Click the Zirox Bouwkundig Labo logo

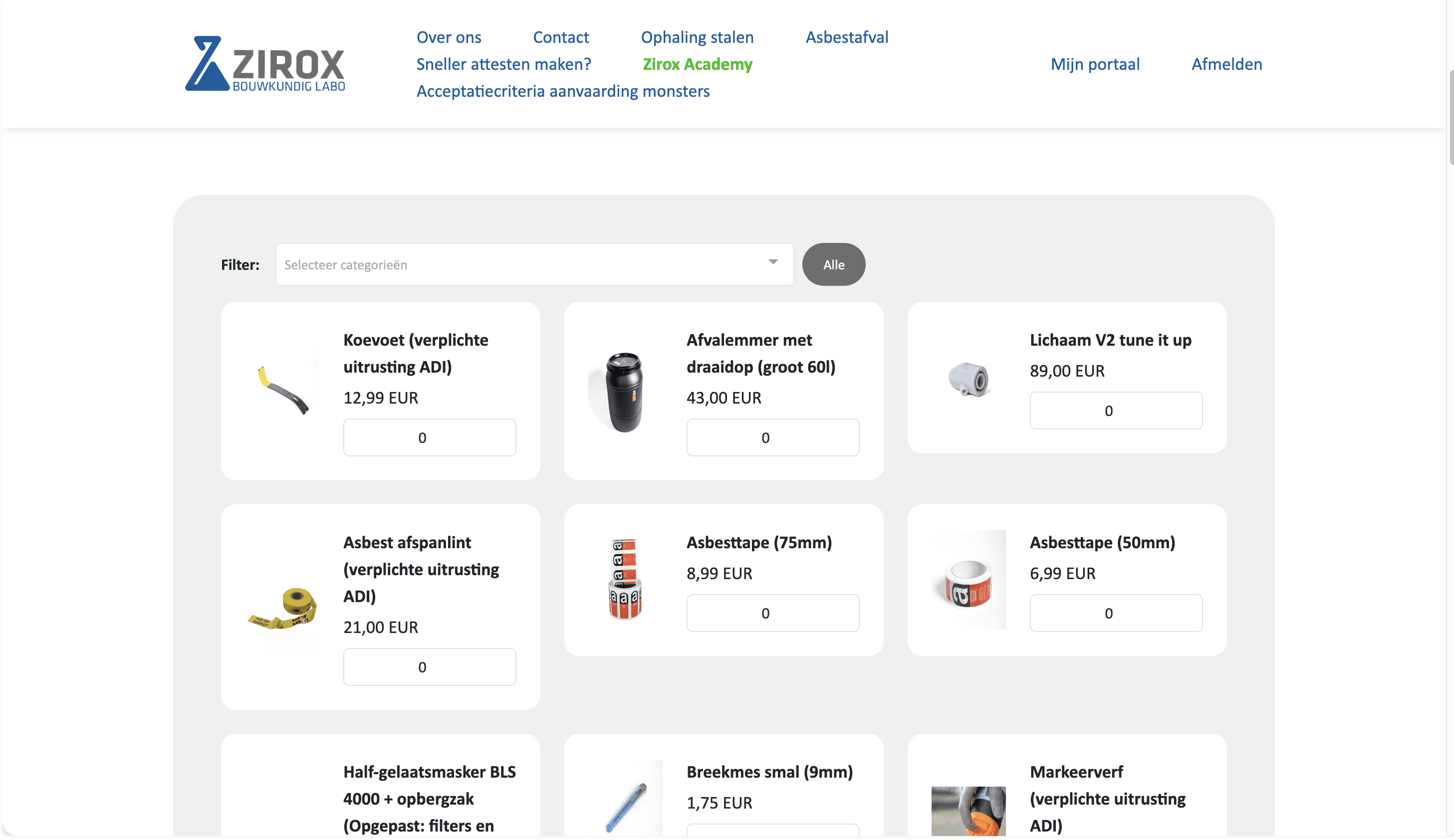[265, 63]
